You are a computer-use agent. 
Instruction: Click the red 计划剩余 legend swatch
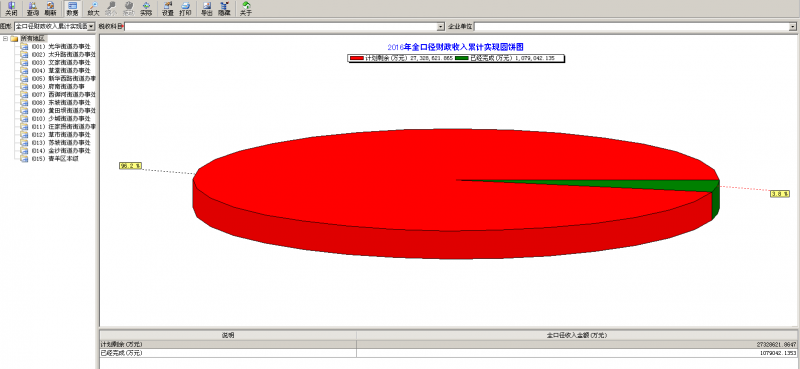(x=357, y=59)
